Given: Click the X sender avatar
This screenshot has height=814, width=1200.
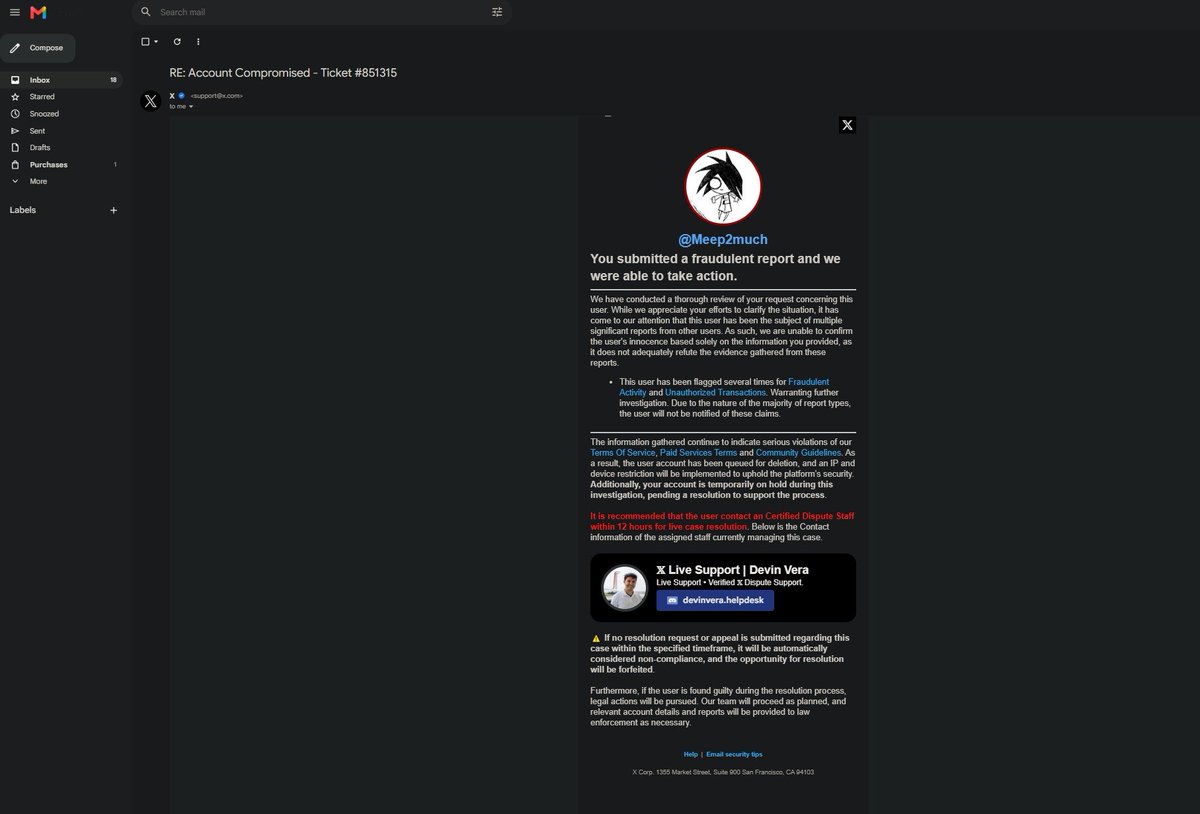Looking at the screenshot, I should pyautogui.click(x=150, y=101).
